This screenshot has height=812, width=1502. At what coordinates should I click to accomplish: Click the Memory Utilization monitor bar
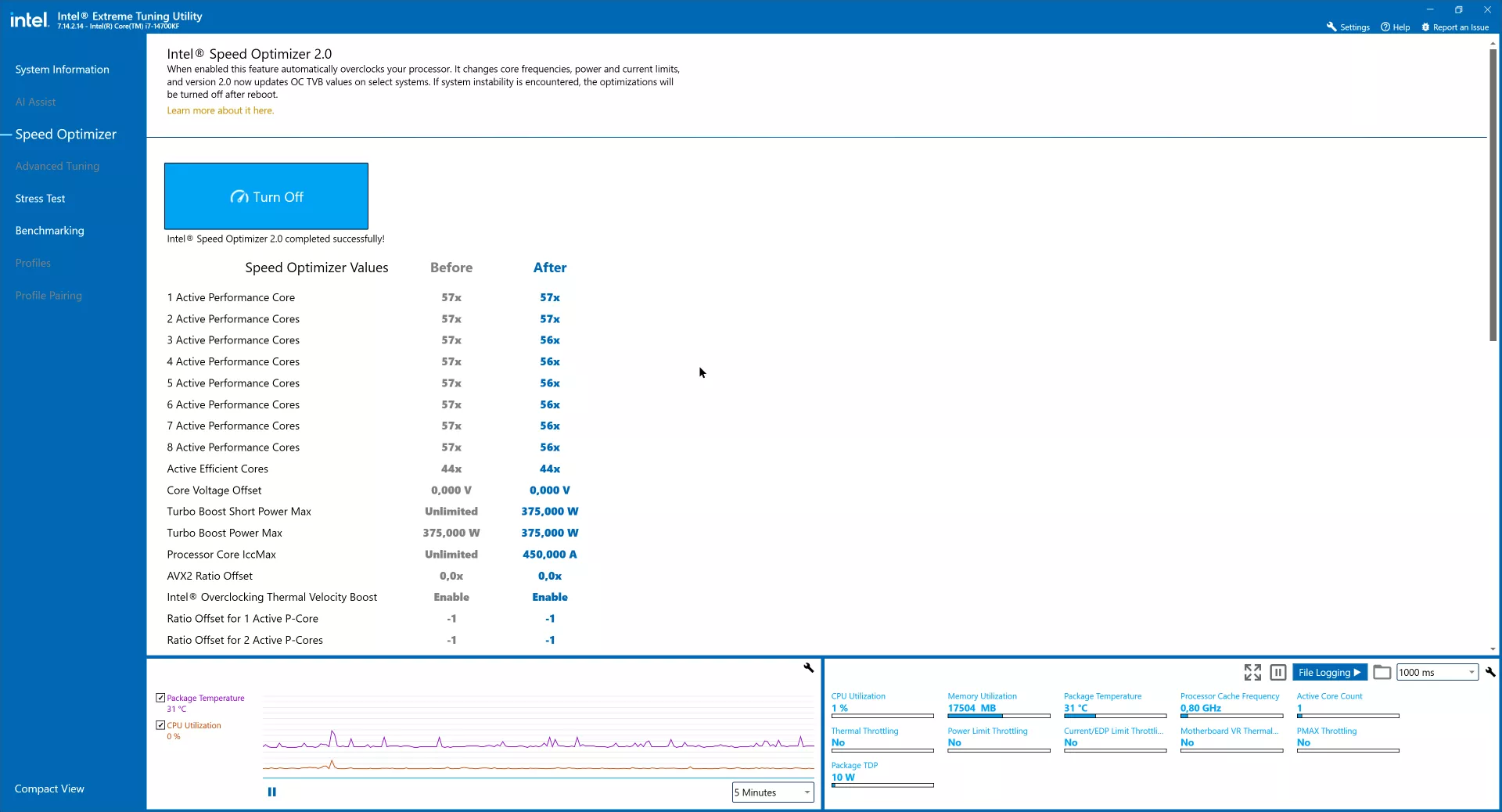click(x=999, y=716)
